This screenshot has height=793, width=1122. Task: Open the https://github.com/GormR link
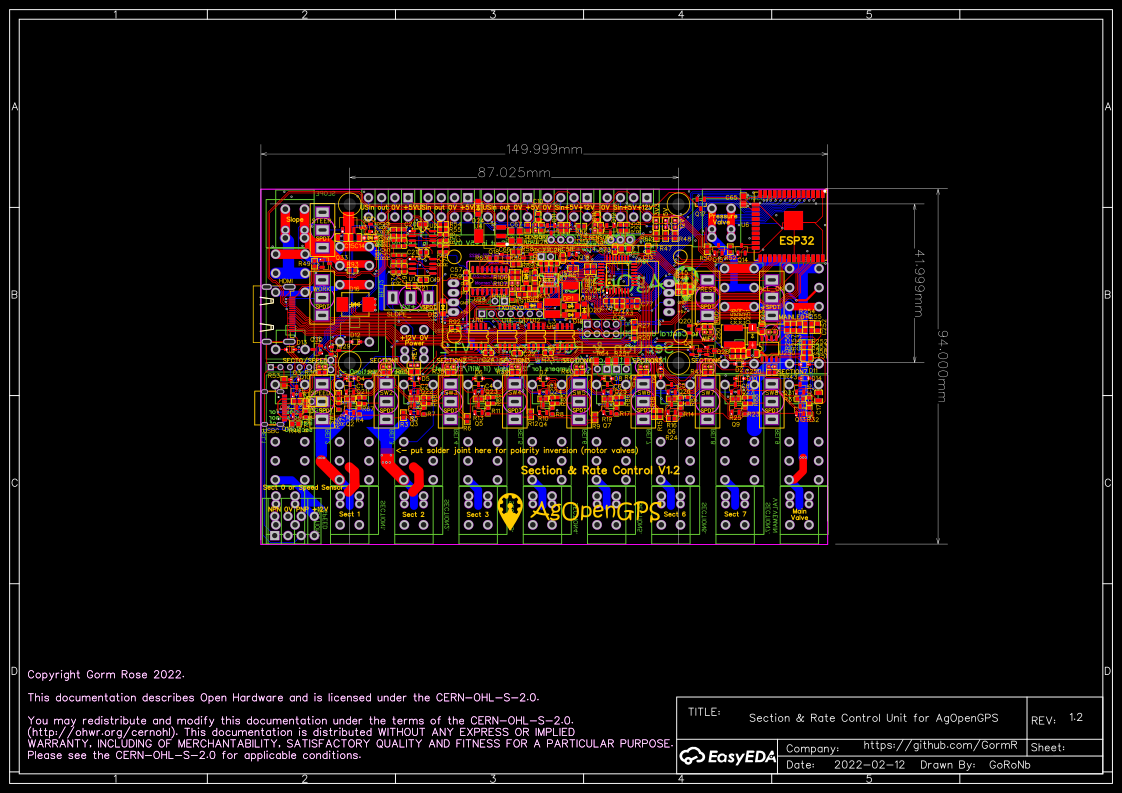[x=940, y=744]
